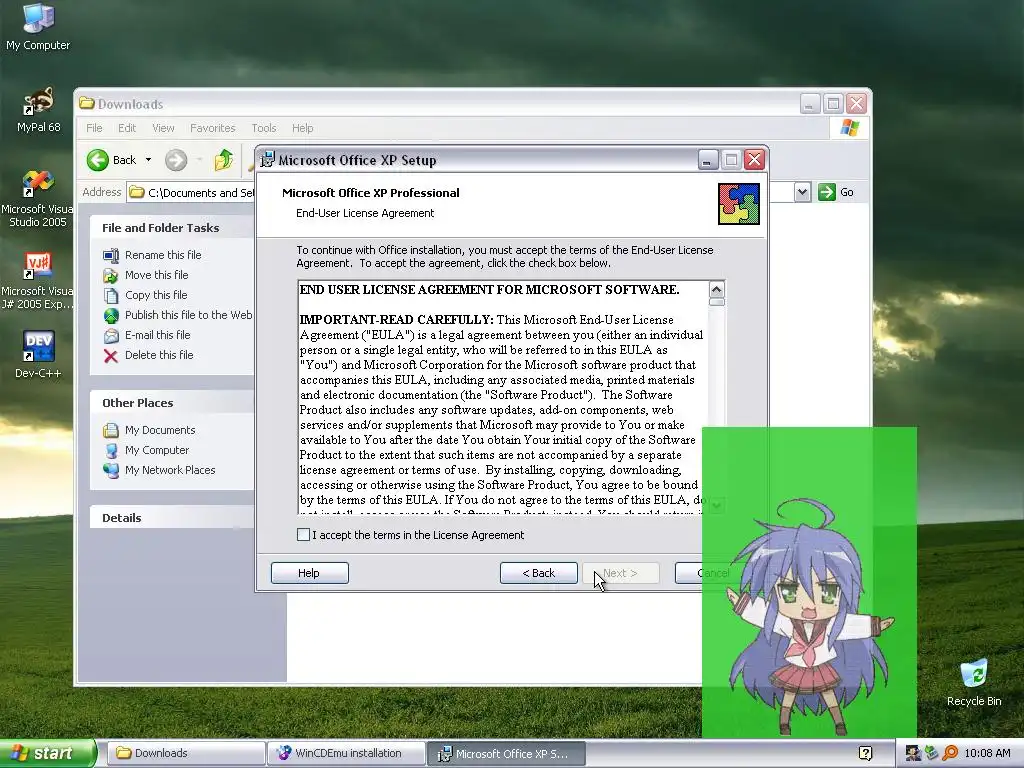Open My Network Places link
1024x768 pixels.
[170, 470]
